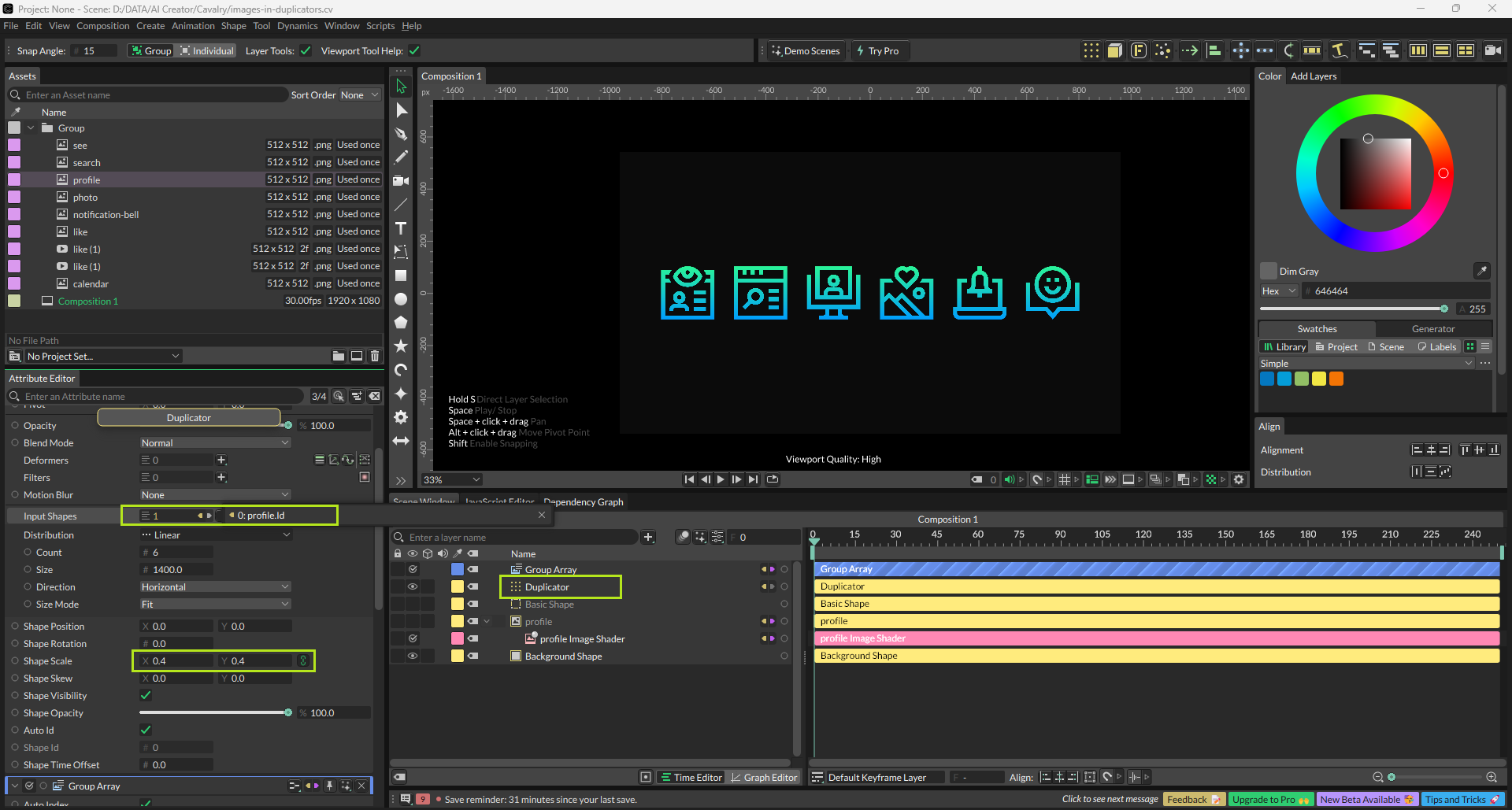Viewport: 1512px width, 810px height.
Task: Pick color with the eyedropper icon
Action: click(x=1481, y=271)
